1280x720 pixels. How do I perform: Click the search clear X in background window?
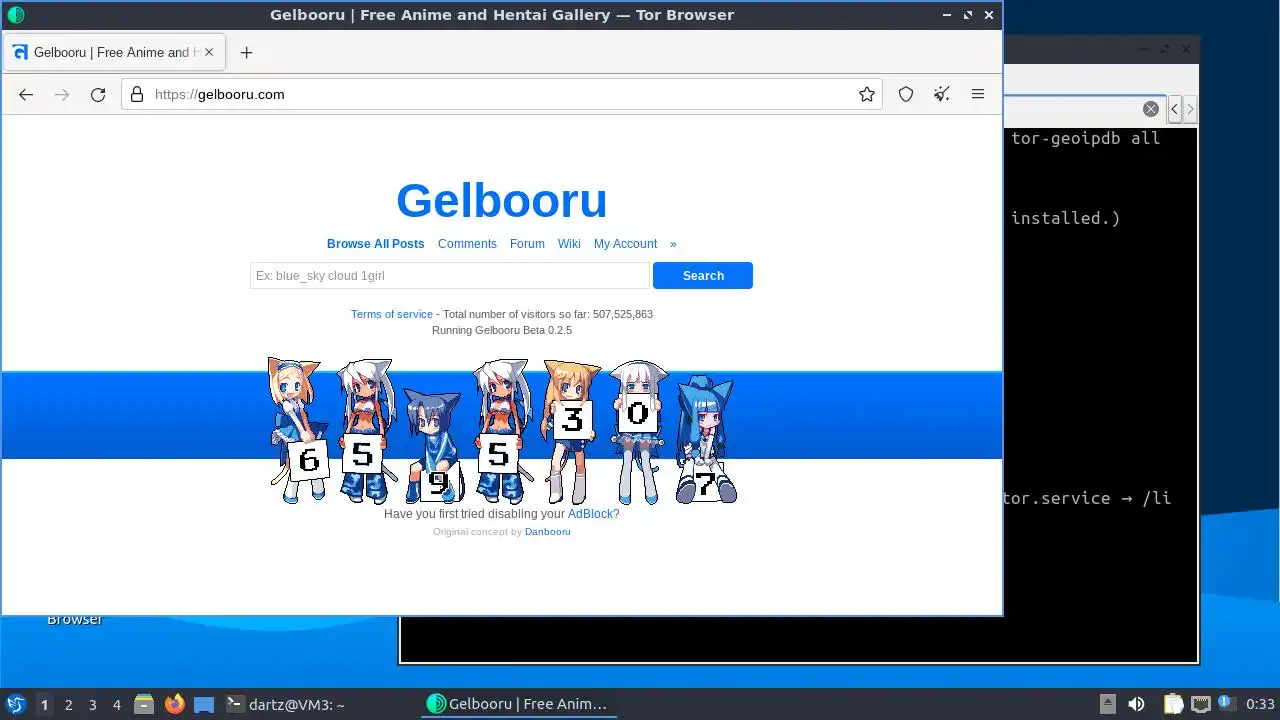pyautogui.click(x=1151, y=109)
